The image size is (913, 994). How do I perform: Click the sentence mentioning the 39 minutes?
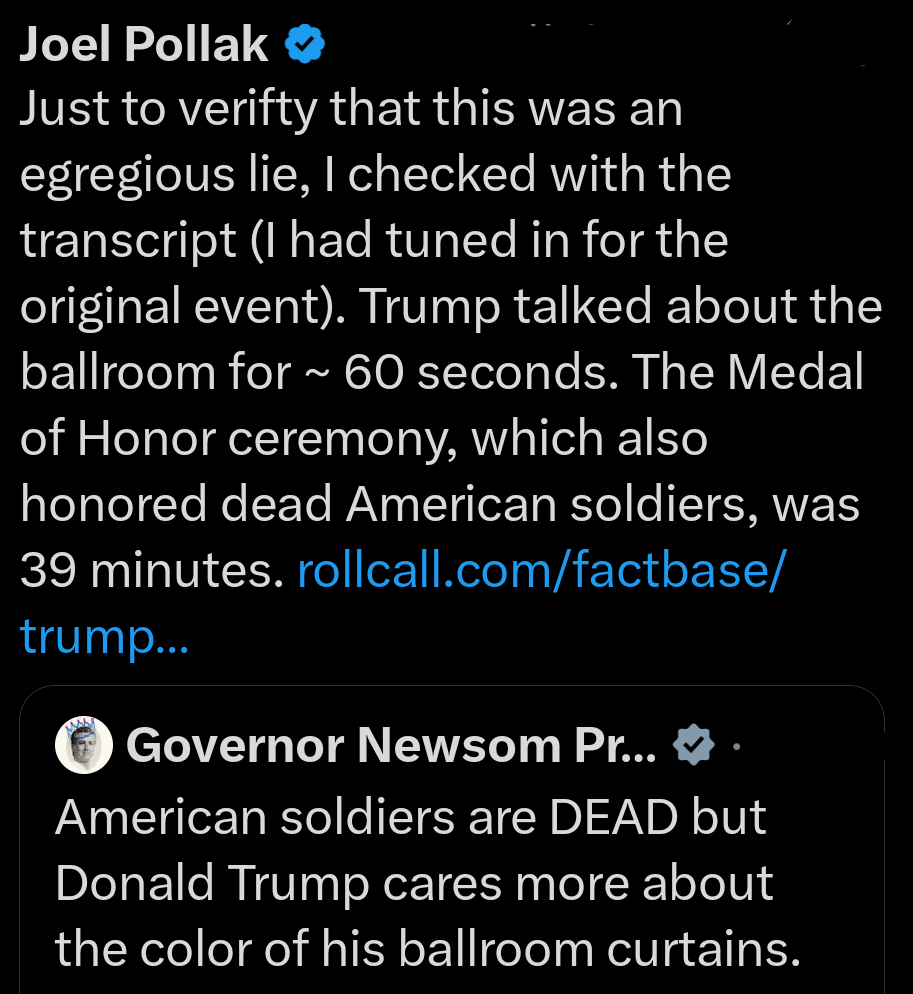[150, 570]
